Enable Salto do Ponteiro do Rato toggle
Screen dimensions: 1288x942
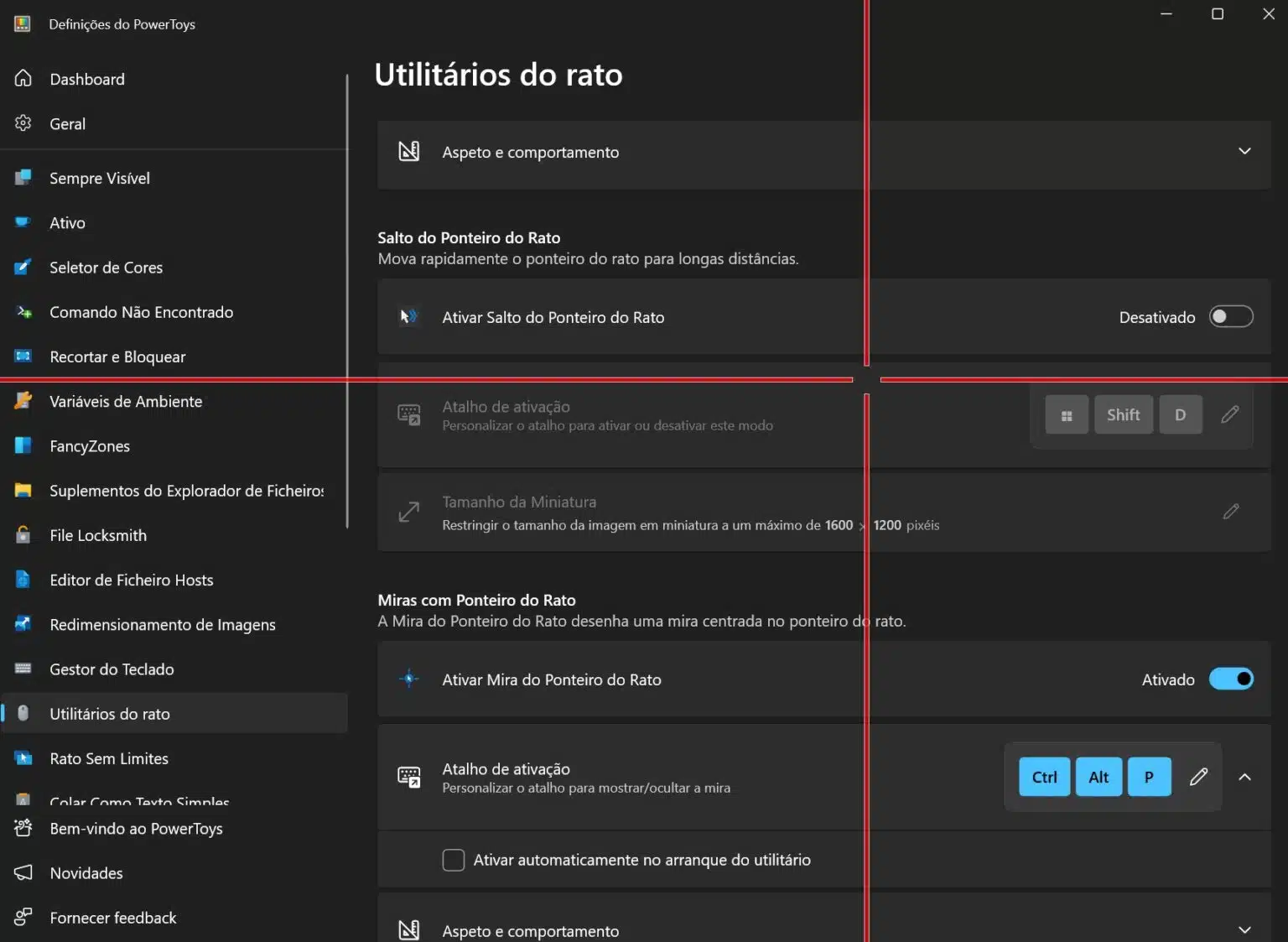(1231, 316)
